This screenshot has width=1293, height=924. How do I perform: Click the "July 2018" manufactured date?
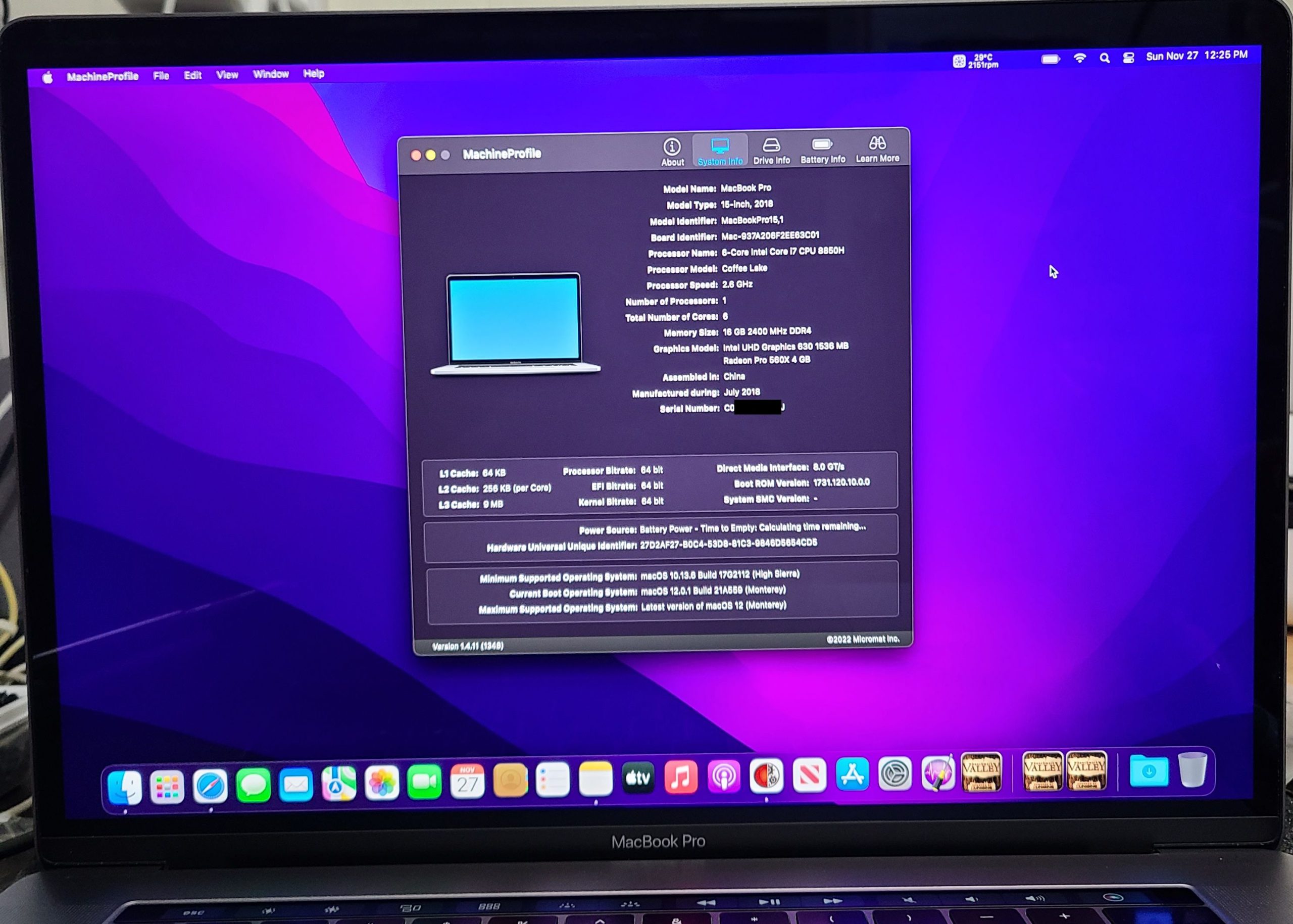(x=742, y=392)
